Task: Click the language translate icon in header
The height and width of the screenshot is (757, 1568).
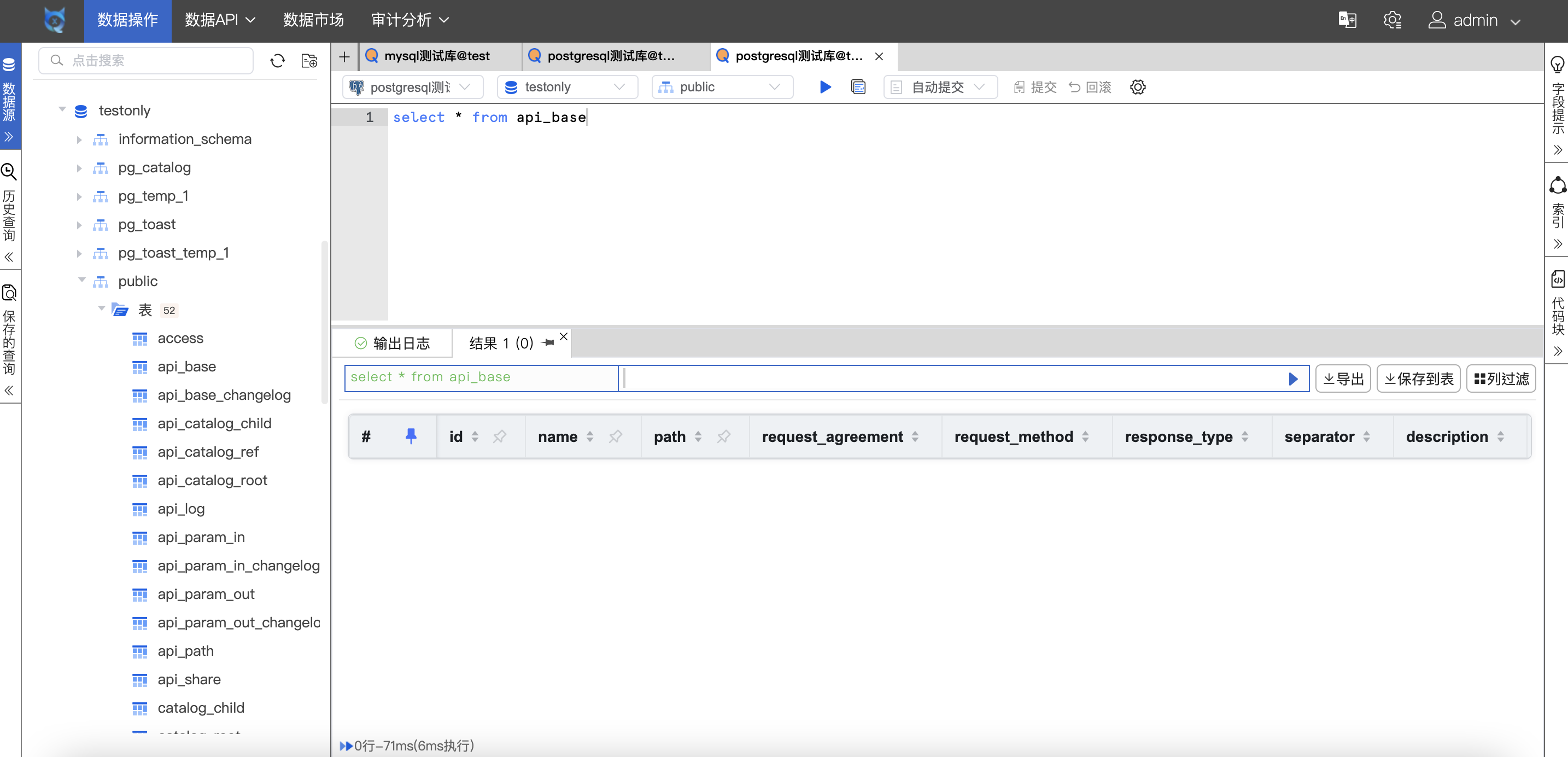Action: point(1347,20)
